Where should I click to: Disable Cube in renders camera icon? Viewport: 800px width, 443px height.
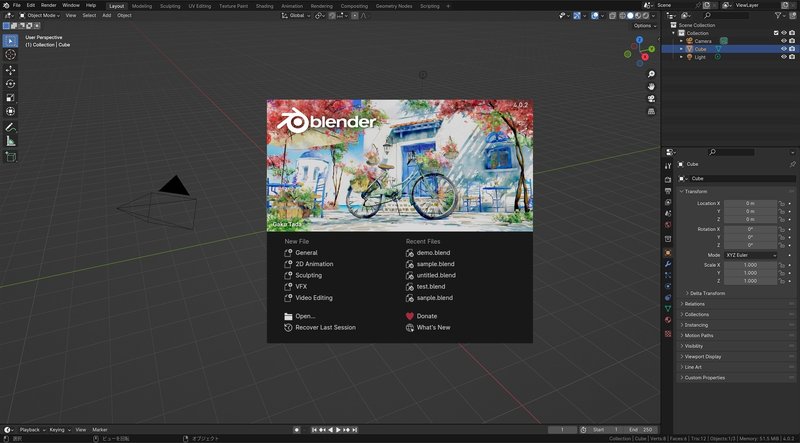click(792, 49)
